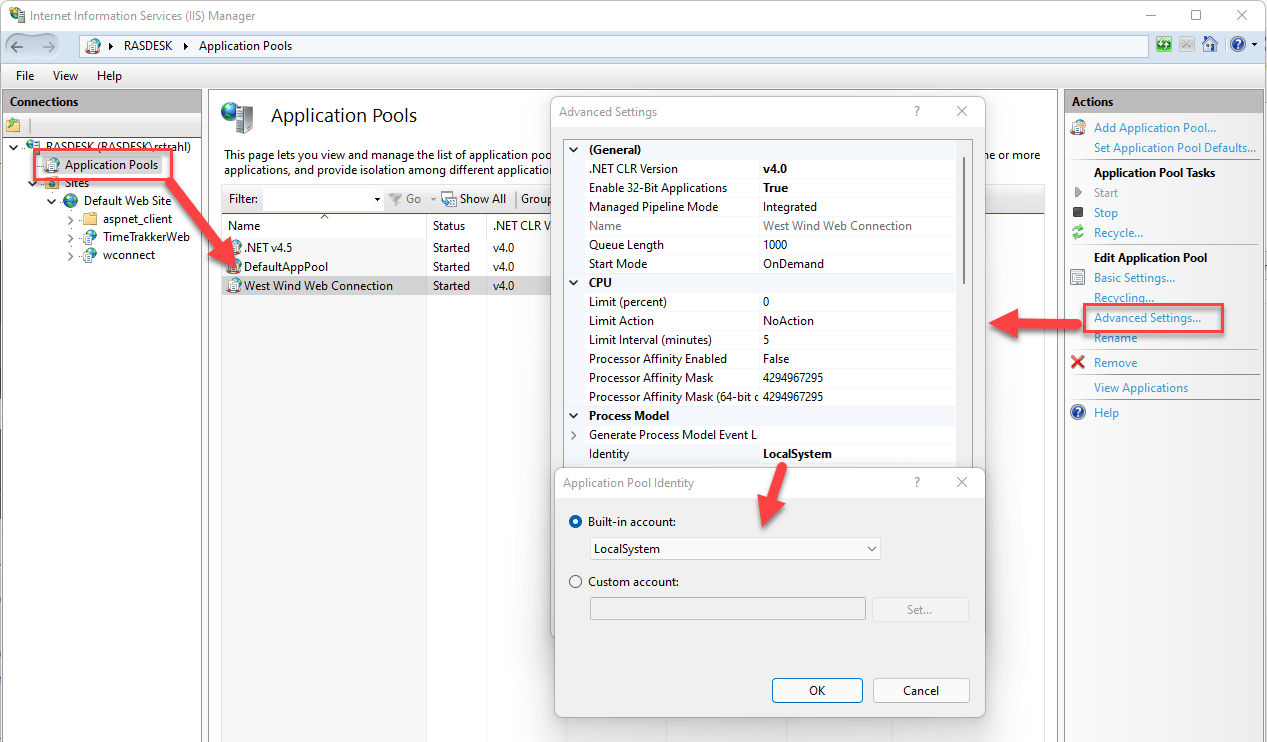Click the Home icon in address bar
Image resolution: width=1267 pixels, height=742 pixels.
pos(1210,45)
